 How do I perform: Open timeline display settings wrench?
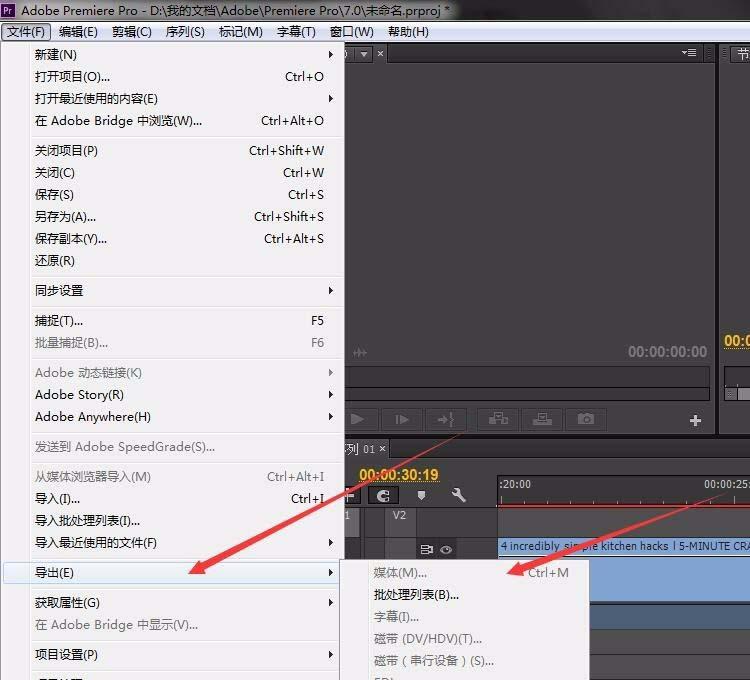pyautogui.click(x=458, y=495)
